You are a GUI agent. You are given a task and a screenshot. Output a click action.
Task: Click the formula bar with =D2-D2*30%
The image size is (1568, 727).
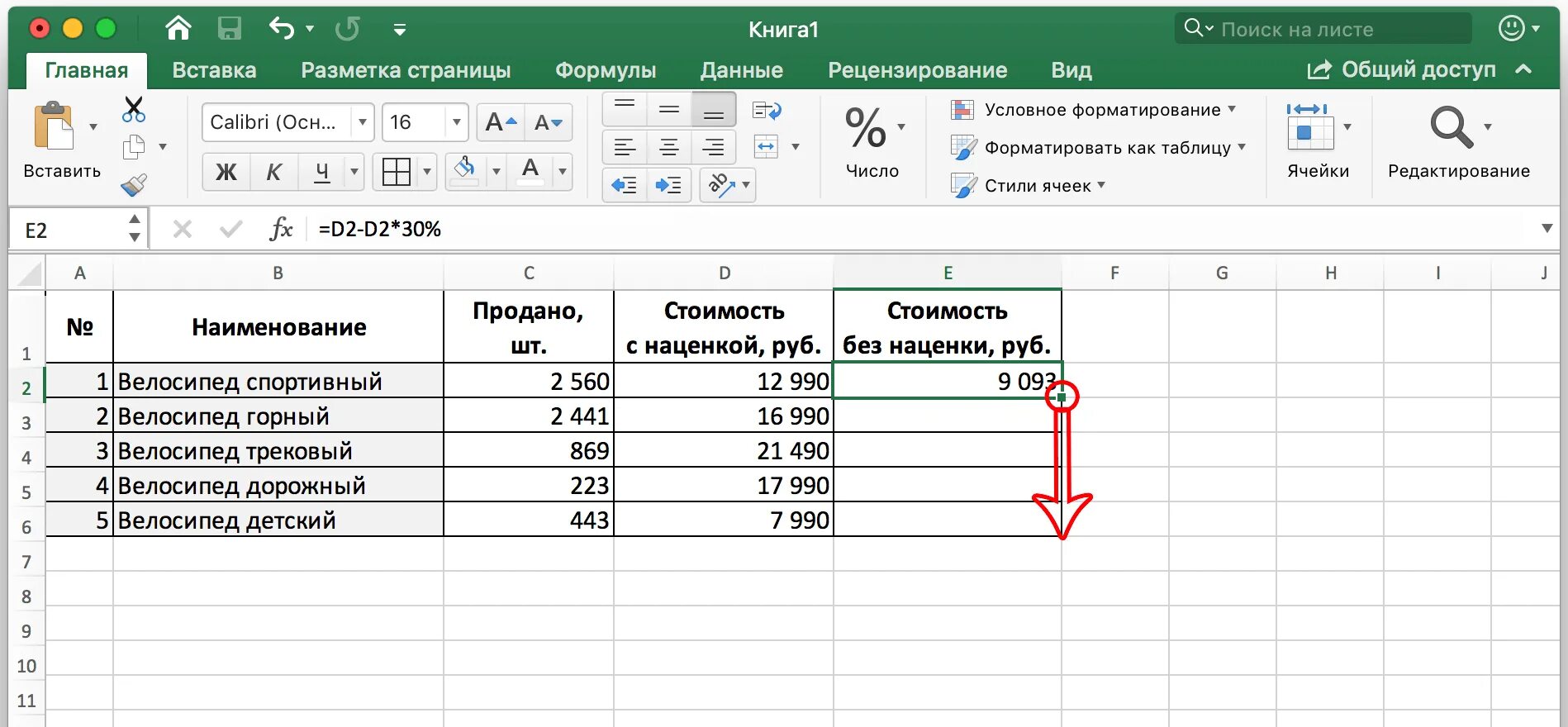pyautogui.click(x=921, y=229)
